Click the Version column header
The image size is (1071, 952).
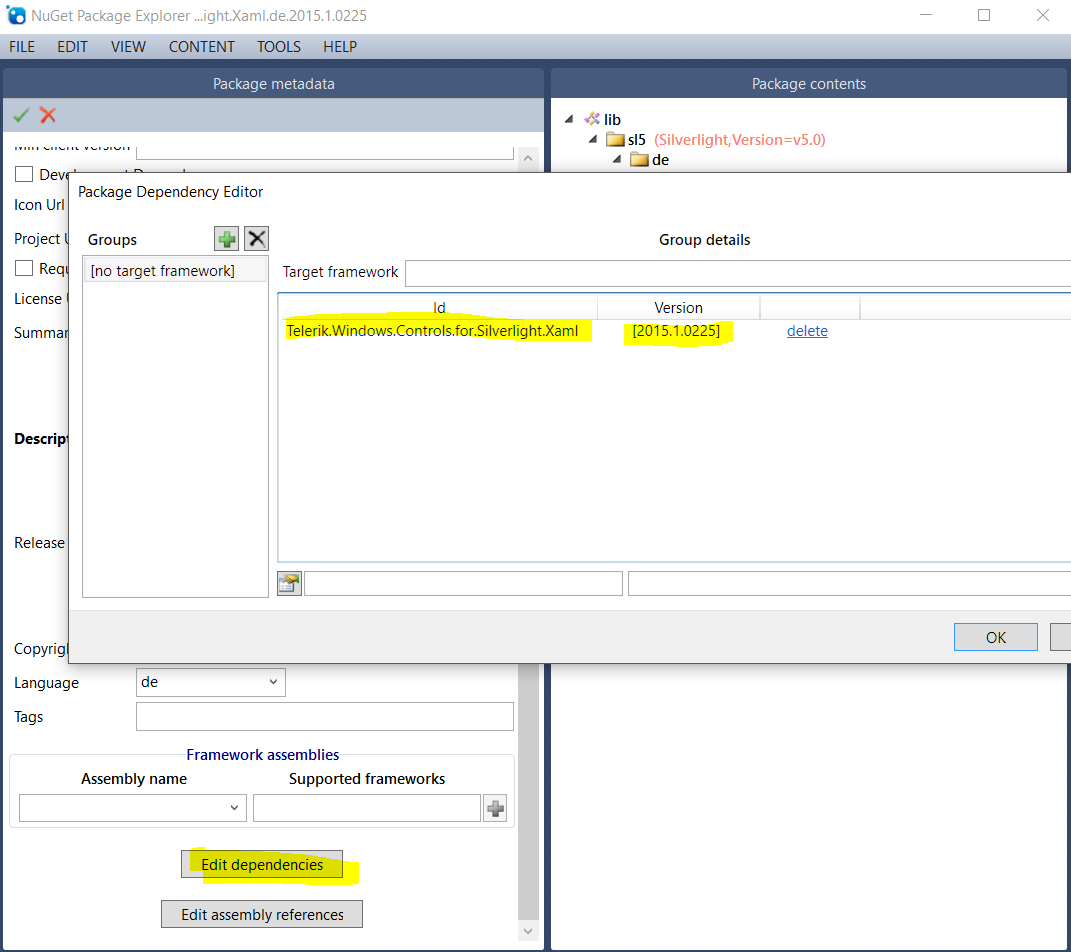point(678,307)
